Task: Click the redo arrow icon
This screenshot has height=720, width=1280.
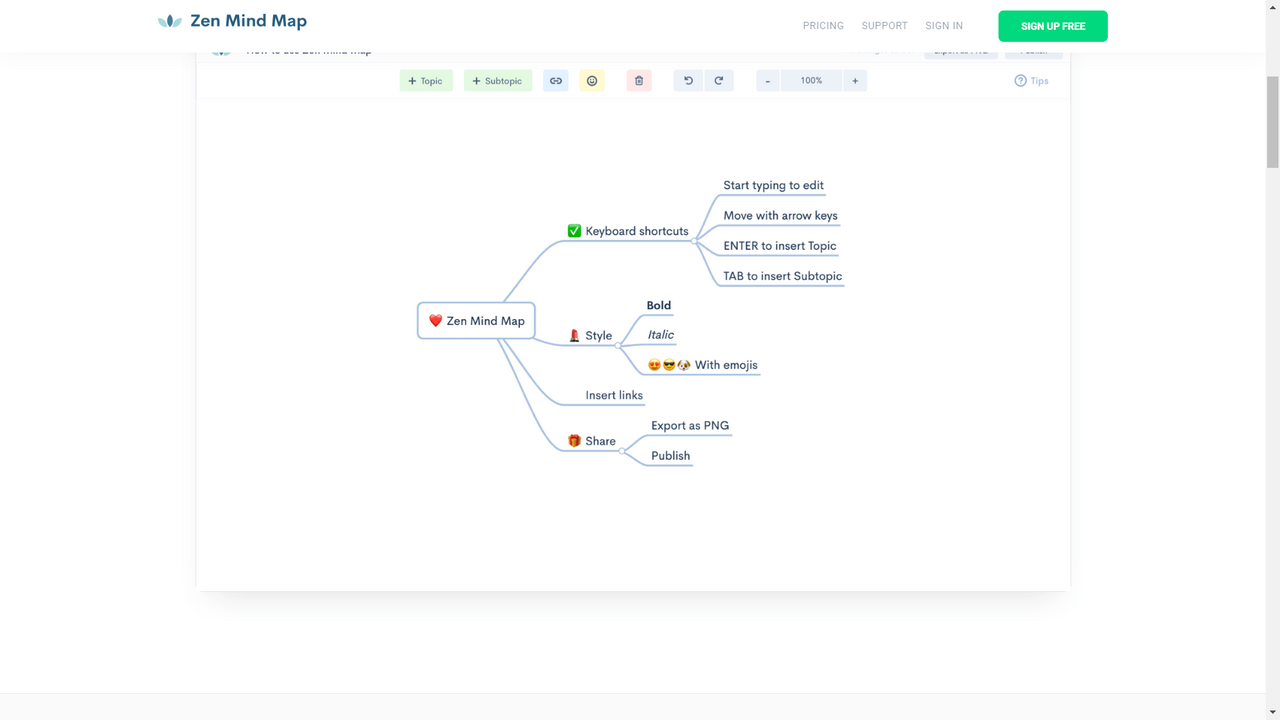Action: (x=719, y=81)
